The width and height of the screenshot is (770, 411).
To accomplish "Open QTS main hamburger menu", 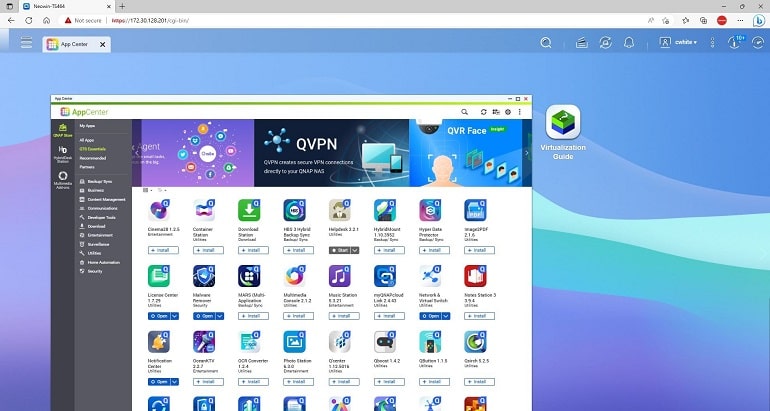I will pyautogui.click(x=27, y=42).
